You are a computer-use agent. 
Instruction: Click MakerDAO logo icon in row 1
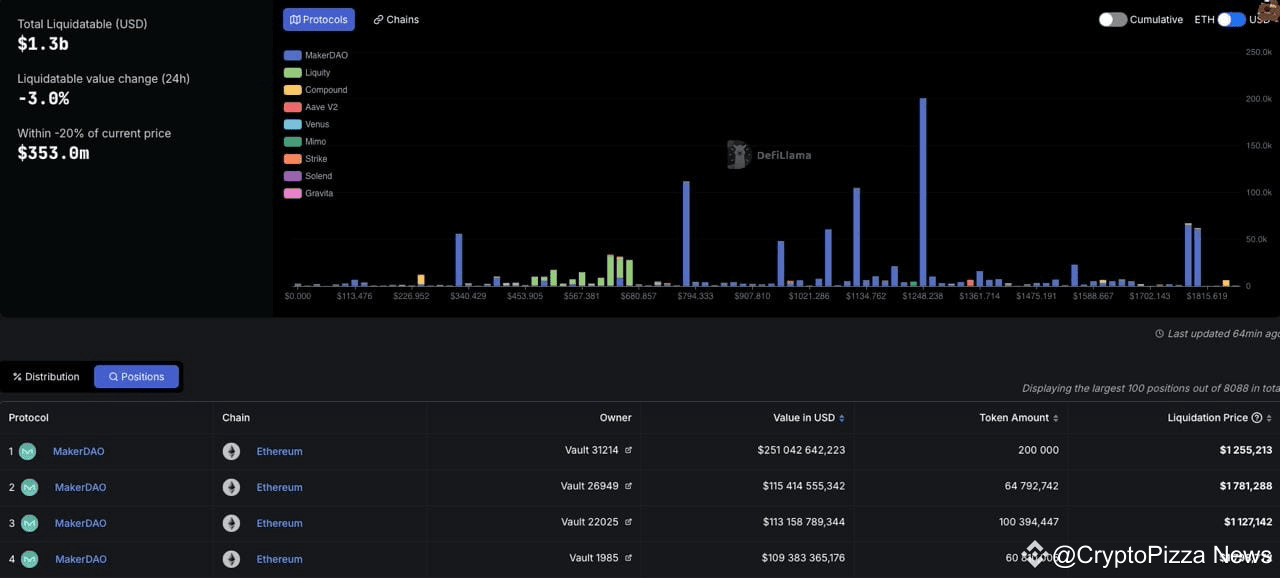tap(28, 451)
